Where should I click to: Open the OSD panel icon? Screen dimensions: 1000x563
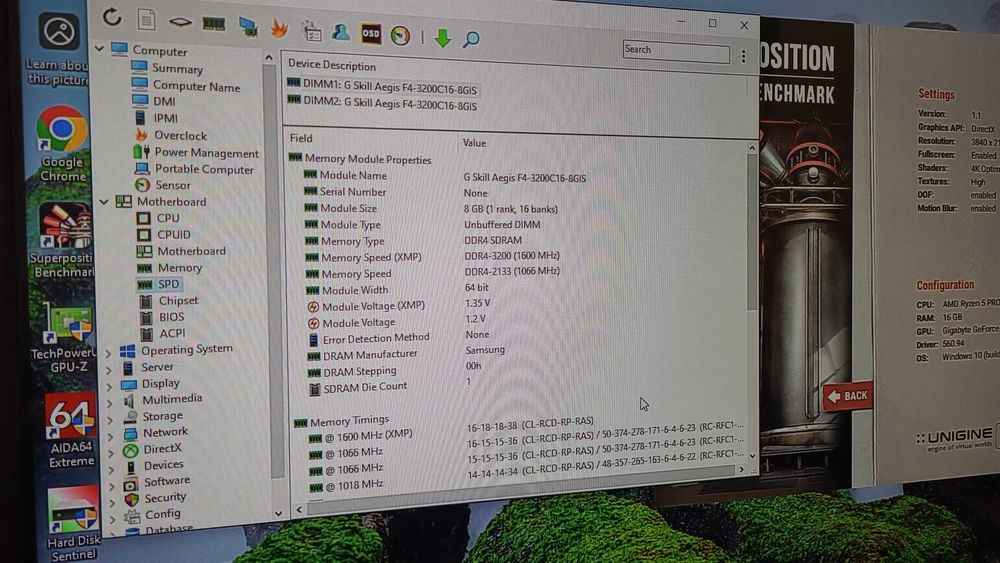[x=371, y=34]
